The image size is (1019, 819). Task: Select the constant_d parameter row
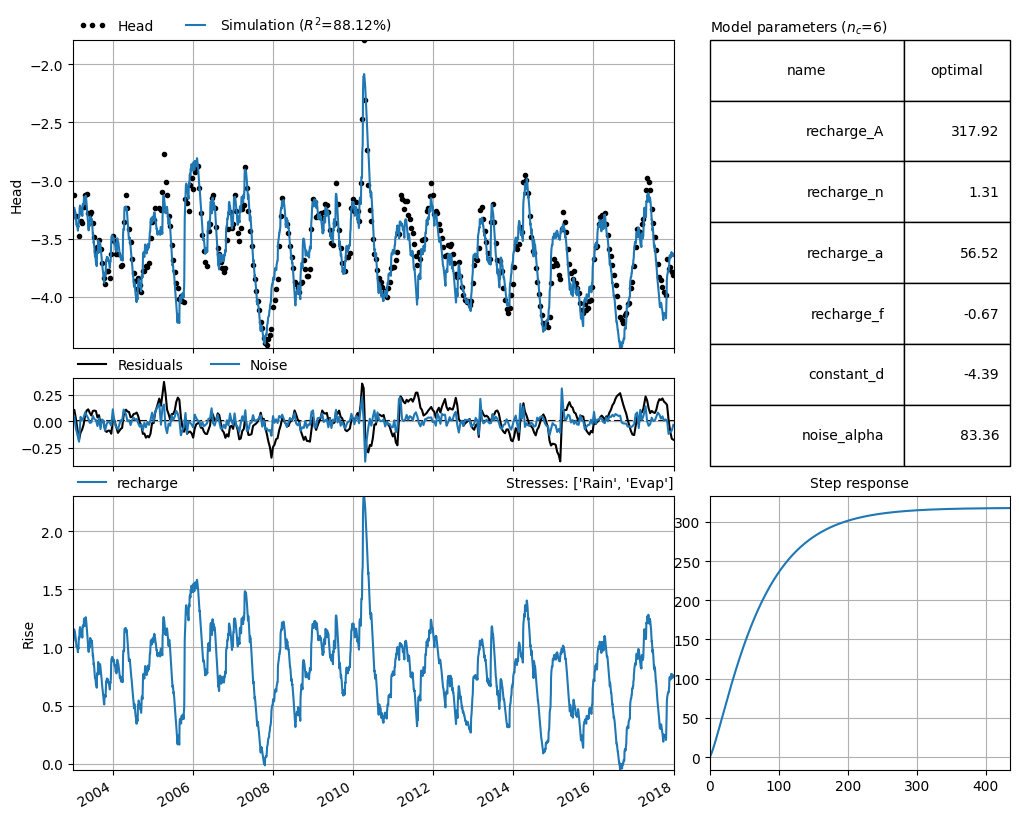[x=860, y=374]
